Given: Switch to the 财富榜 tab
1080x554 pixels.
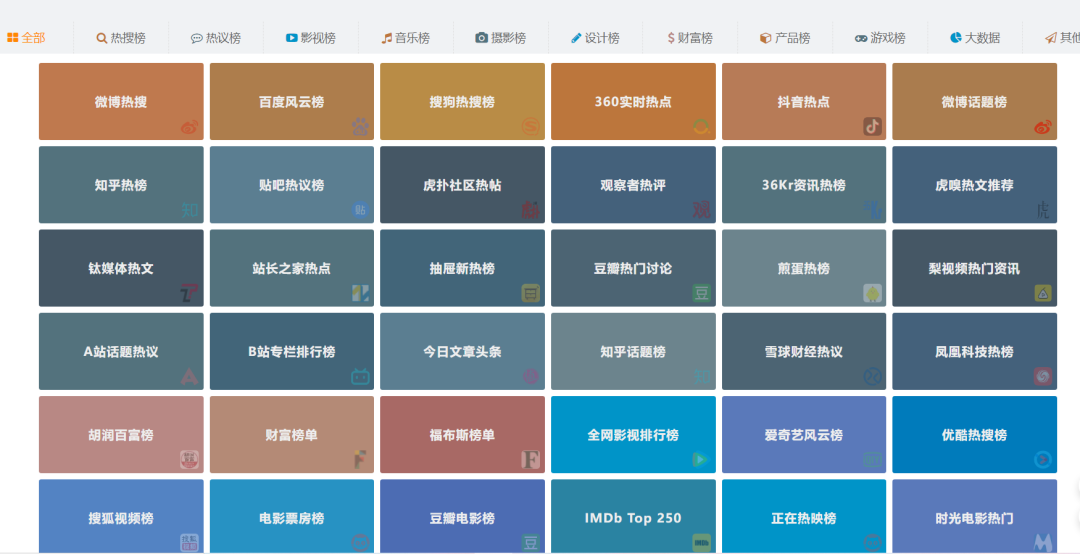Looking at the screenshot, I should [x=690, y=38].
